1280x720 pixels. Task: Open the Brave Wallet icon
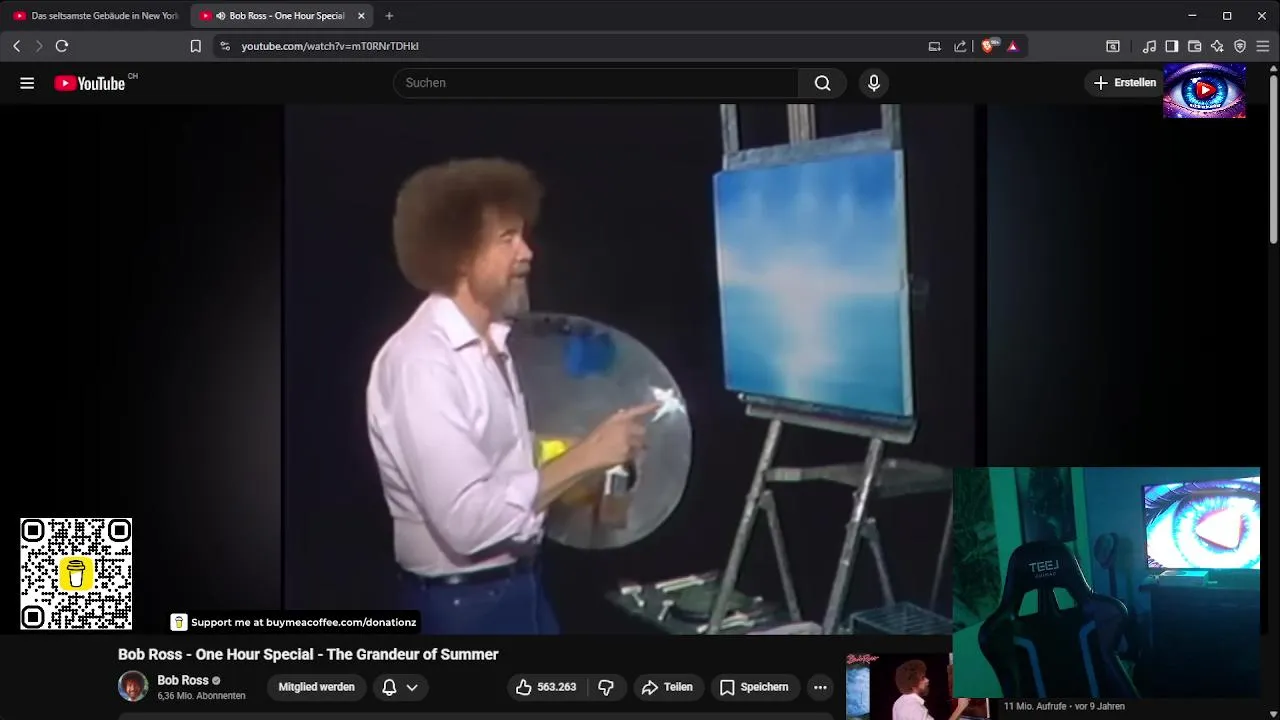coord(1195,46)
